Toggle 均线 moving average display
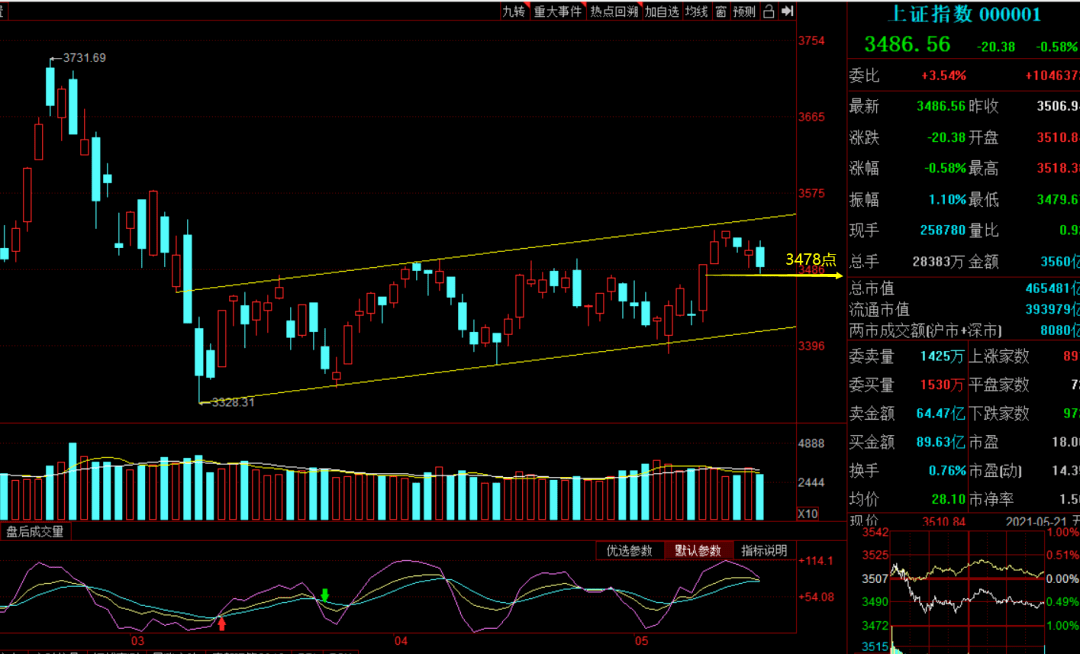The height and width of the screenshot is (654, 1080). (697, 12)
